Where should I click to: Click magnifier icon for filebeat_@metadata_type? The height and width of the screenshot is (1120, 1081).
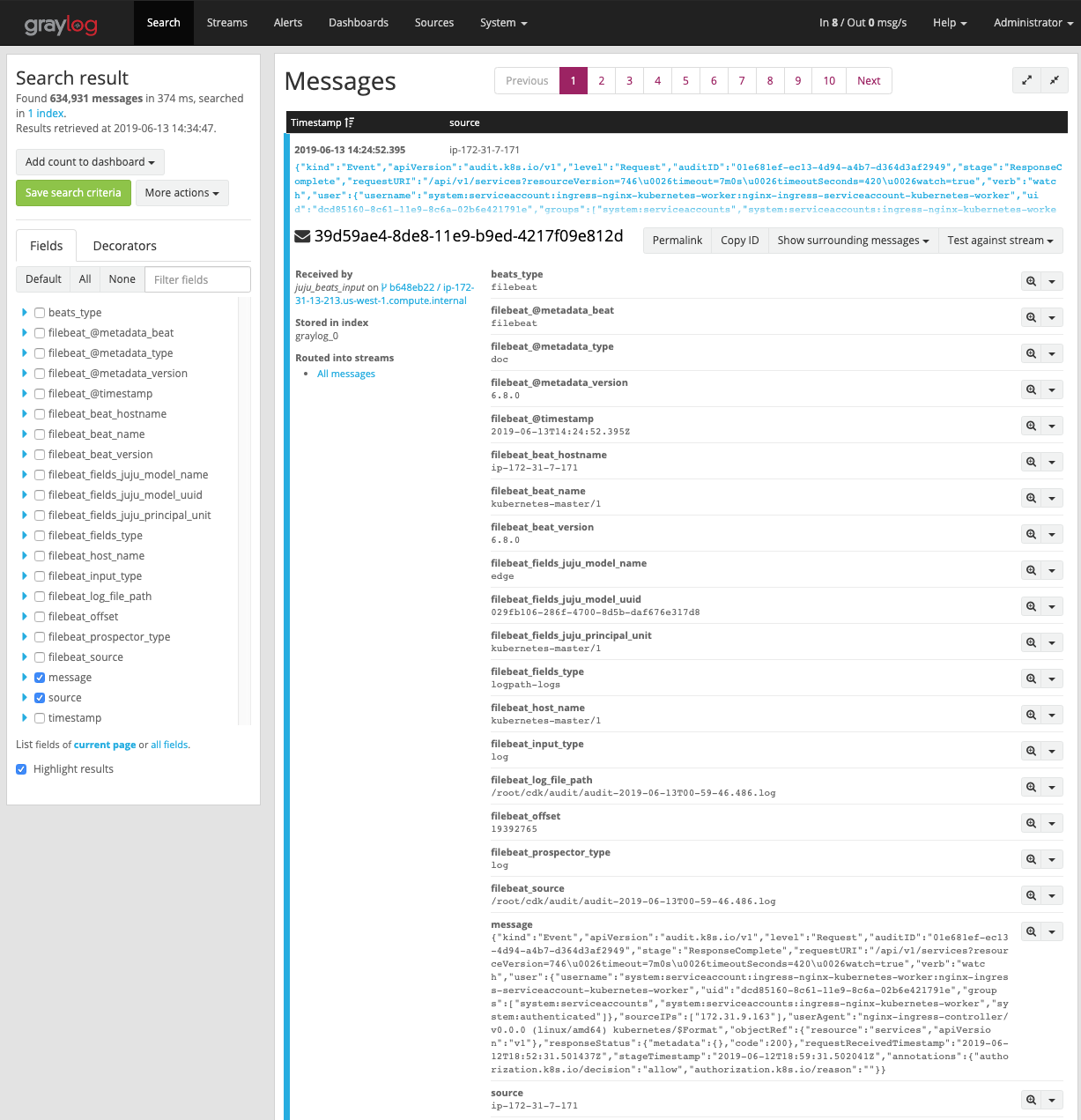1031,353
